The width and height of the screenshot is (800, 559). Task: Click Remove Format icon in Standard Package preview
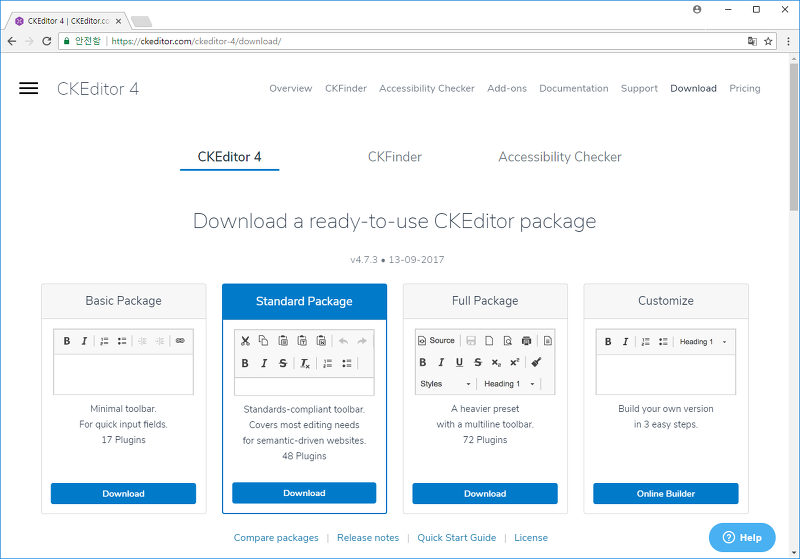305,363
